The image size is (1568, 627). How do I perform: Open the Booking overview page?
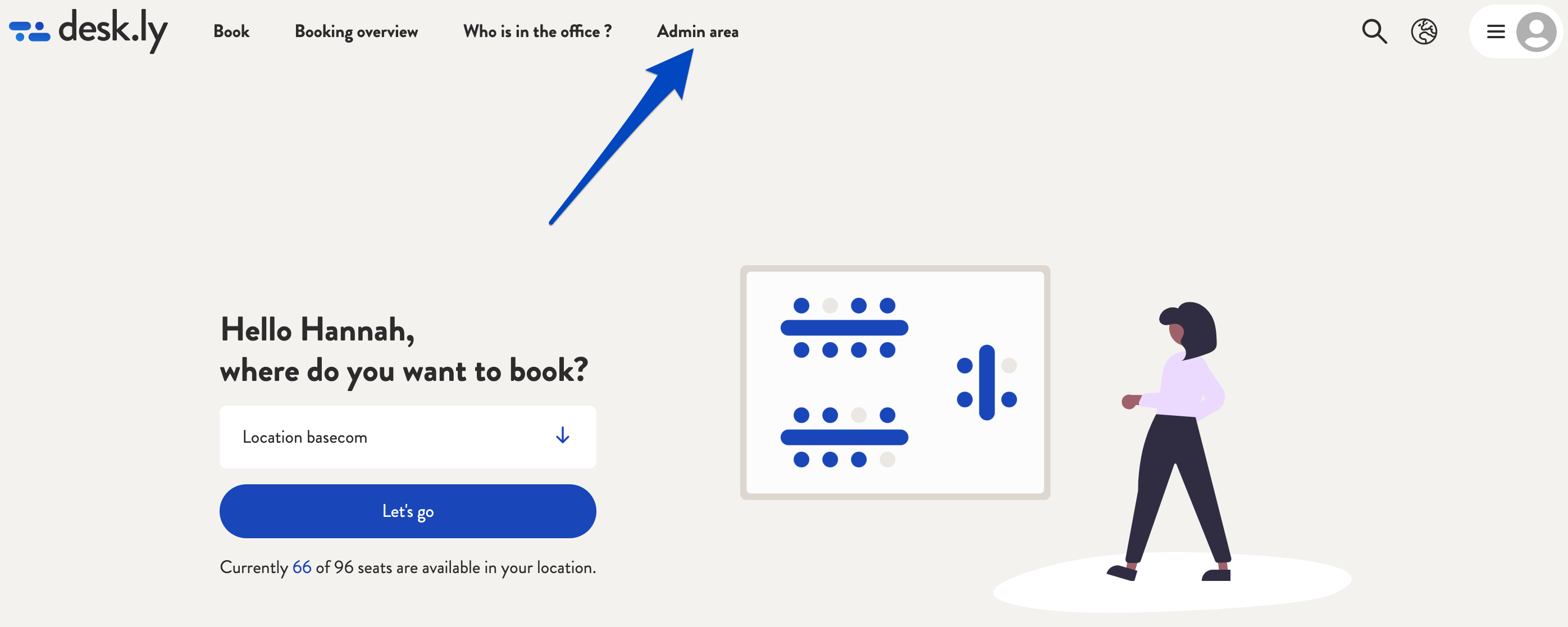pyautogui.click(x=356, y=30)
